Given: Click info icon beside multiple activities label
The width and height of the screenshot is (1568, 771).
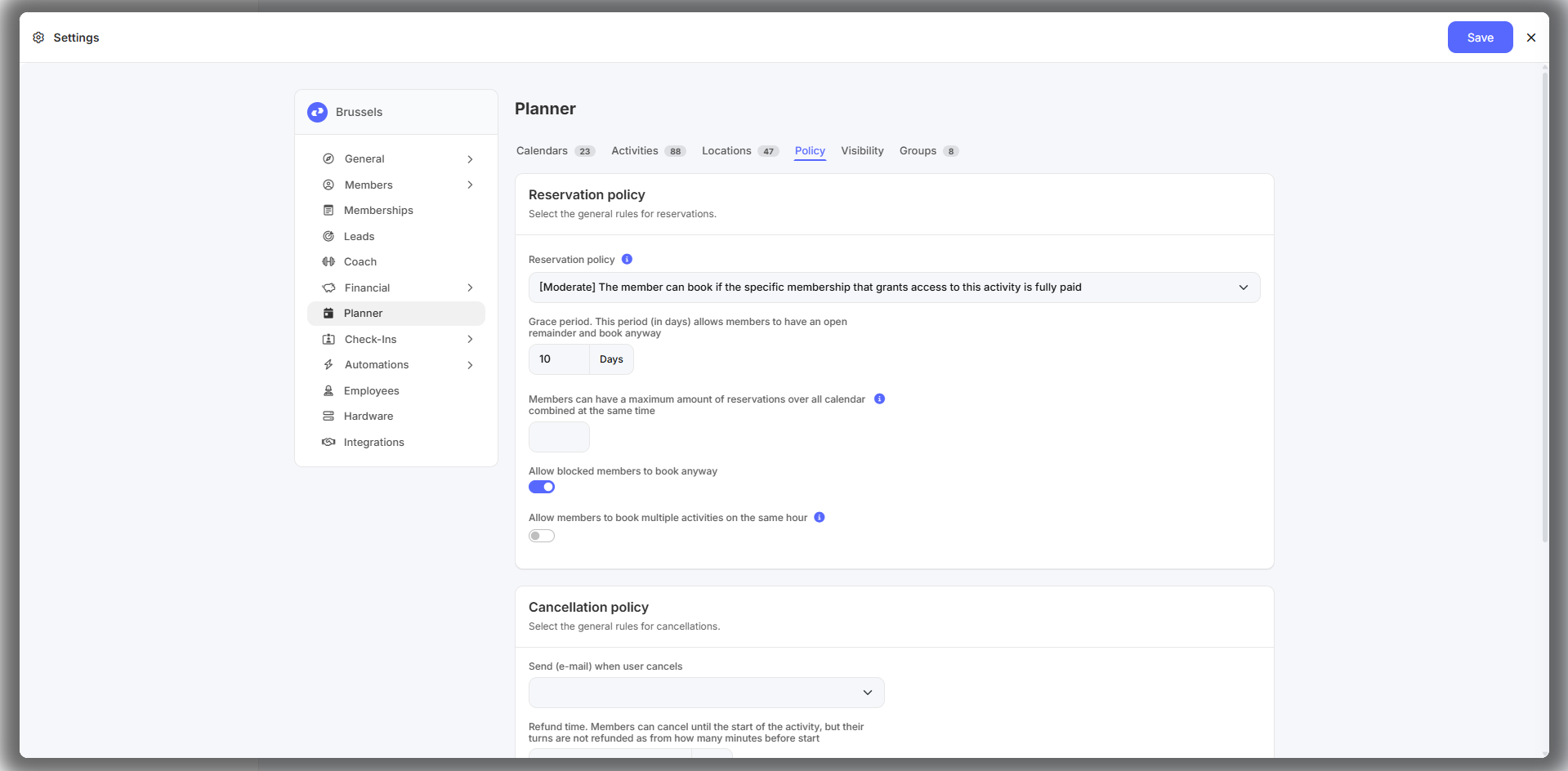Looking at the screenshot, I should [820, 517].
